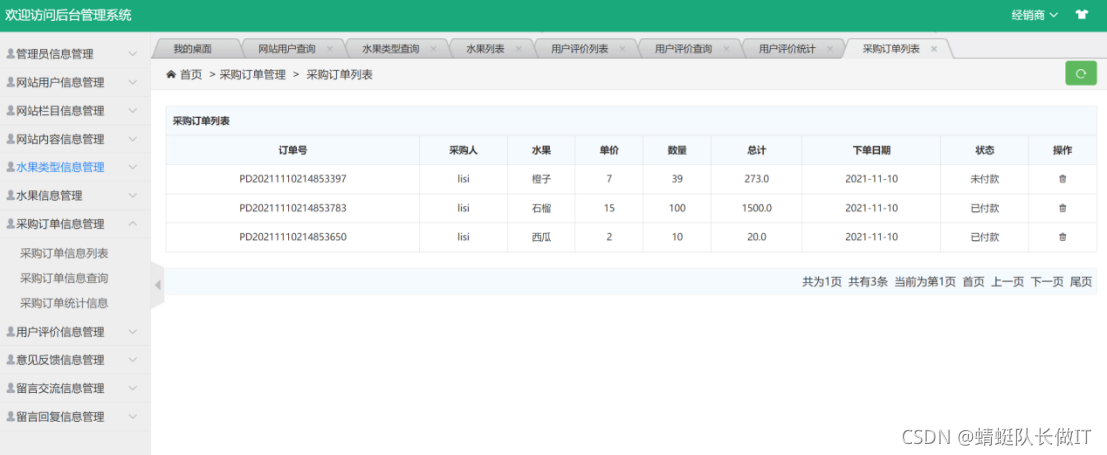Close the 网站用户查询 tab
The width and height of the screenshot is (1107, 455).
(330, 49)
